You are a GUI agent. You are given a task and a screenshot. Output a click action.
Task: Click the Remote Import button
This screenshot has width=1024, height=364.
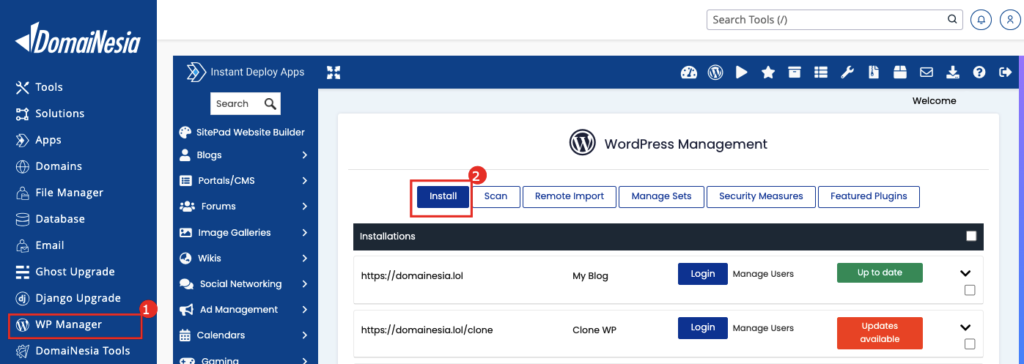569,196
